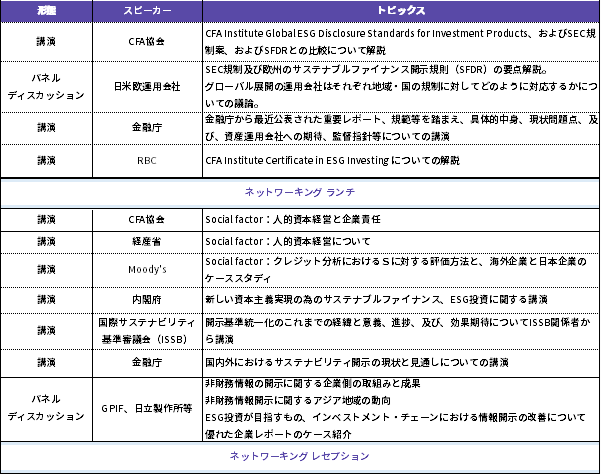Click 講演 cell in the 内閣府 row
Viewport: 601px width, 475px height.
46,300
